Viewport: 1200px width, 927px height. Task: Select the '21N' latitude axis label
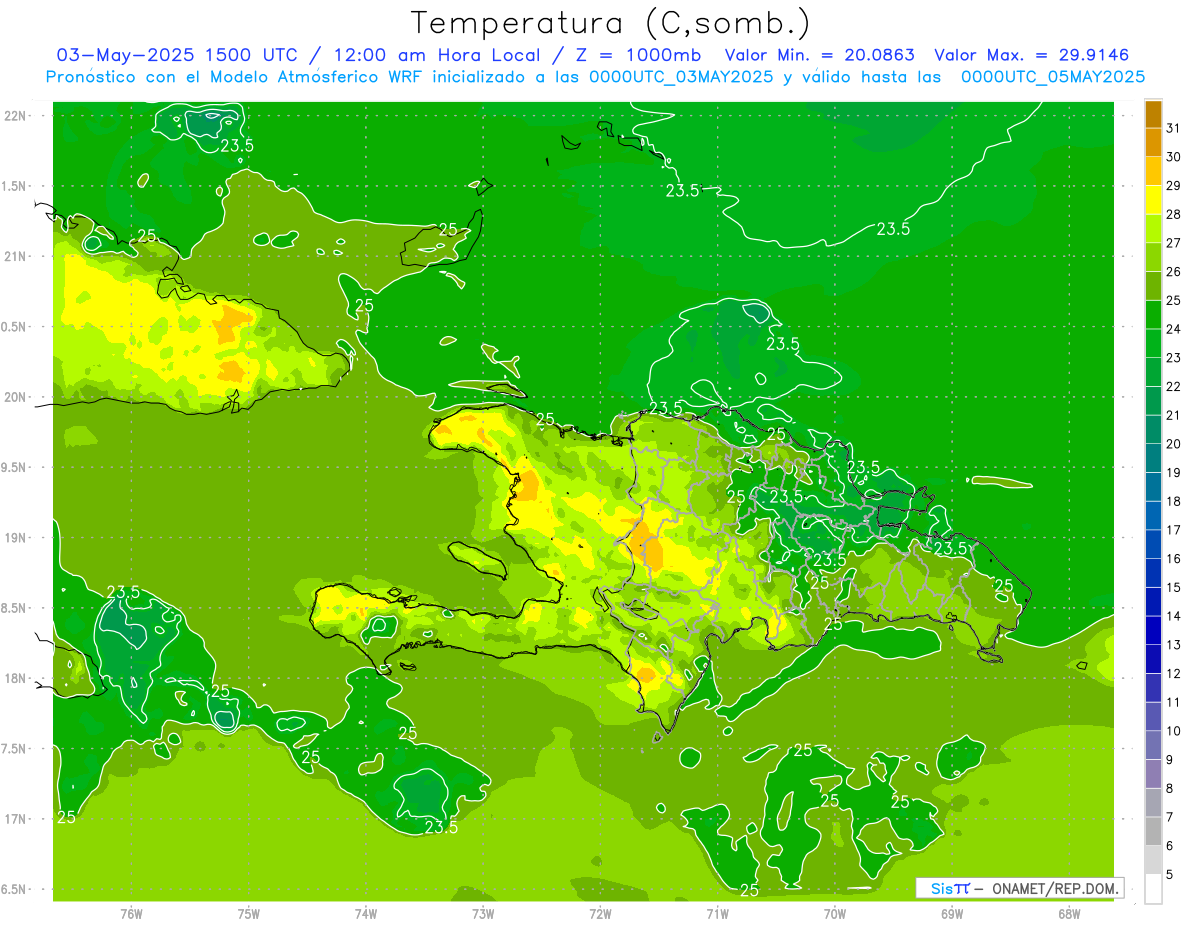(x=16, y=256)
